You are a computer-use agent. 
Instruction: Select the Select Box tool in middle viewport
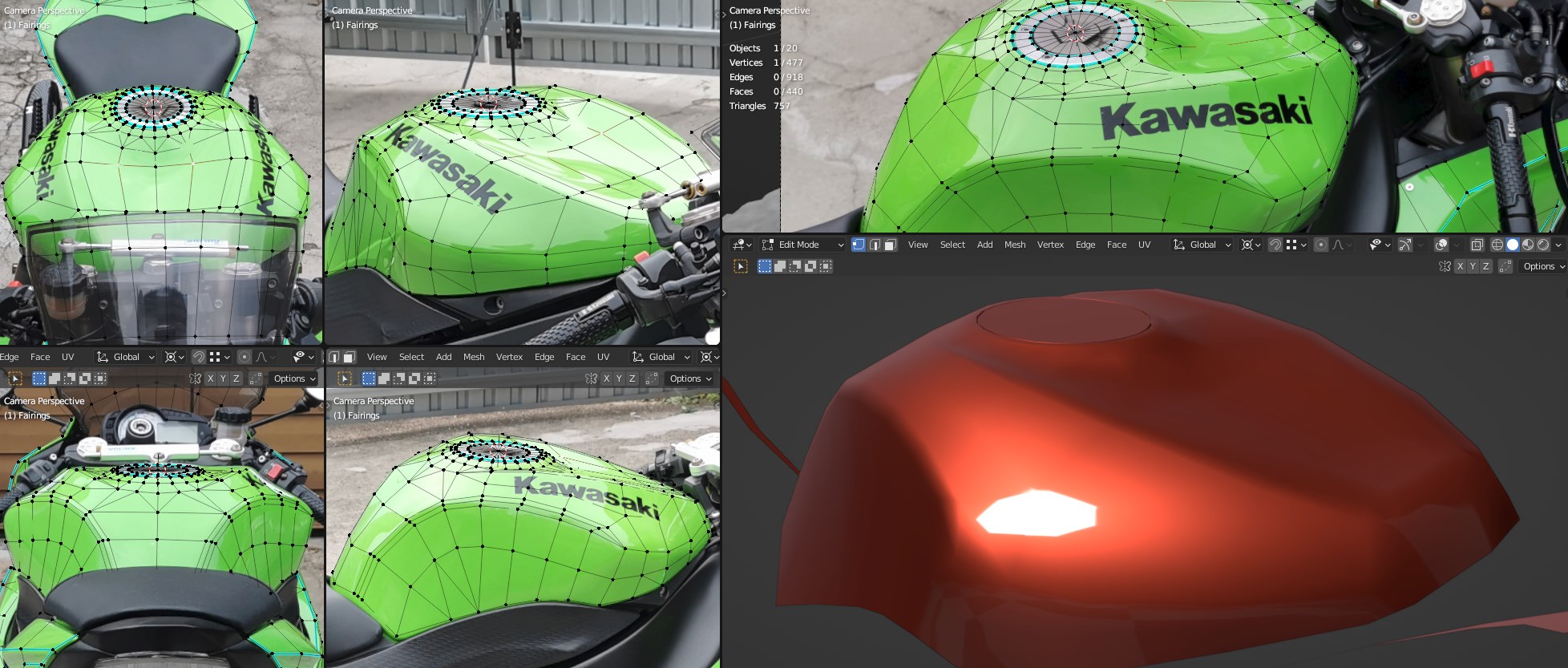click(x=345, y=379)
